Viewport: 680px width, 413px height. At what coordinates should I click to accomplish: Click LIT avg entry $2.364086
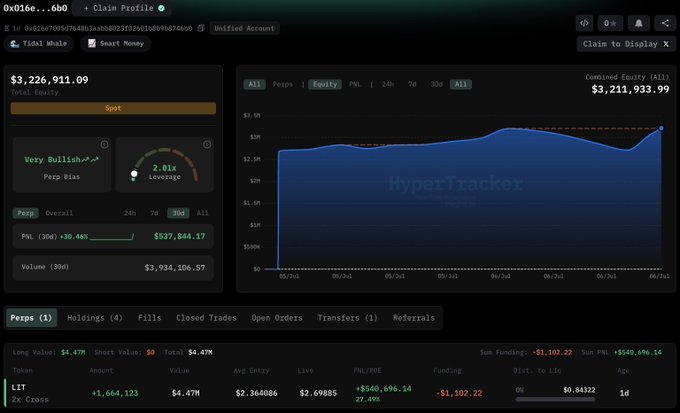pos(256,393)
